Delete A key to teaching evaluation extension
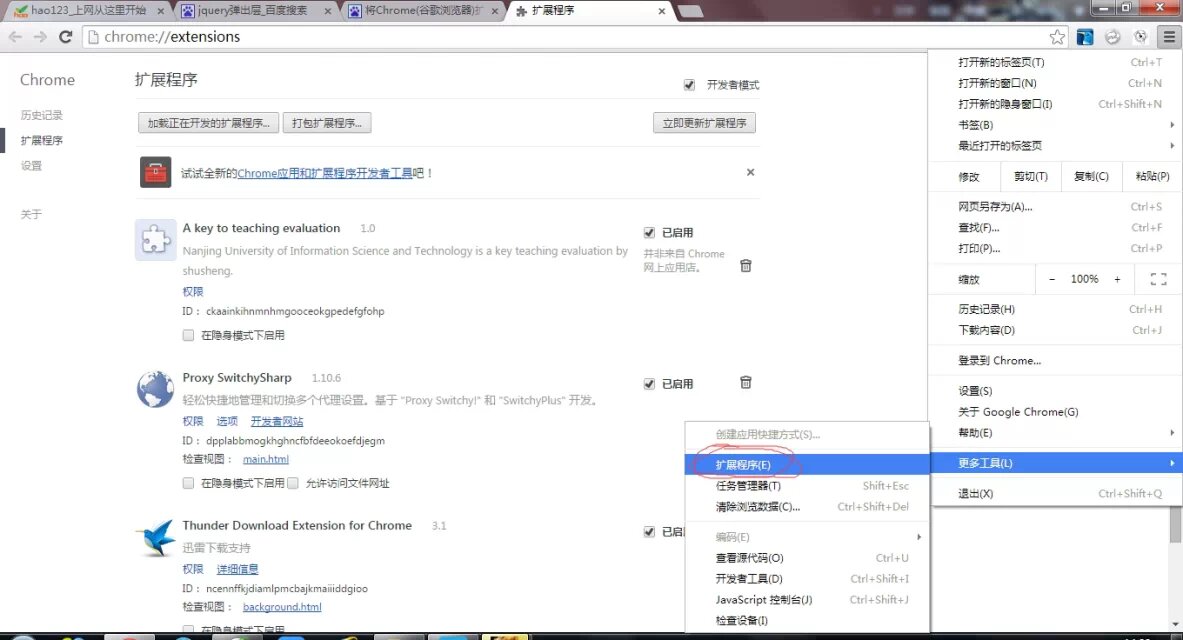The height and width of the screenshot is (640, 1183). click(745, 265)
